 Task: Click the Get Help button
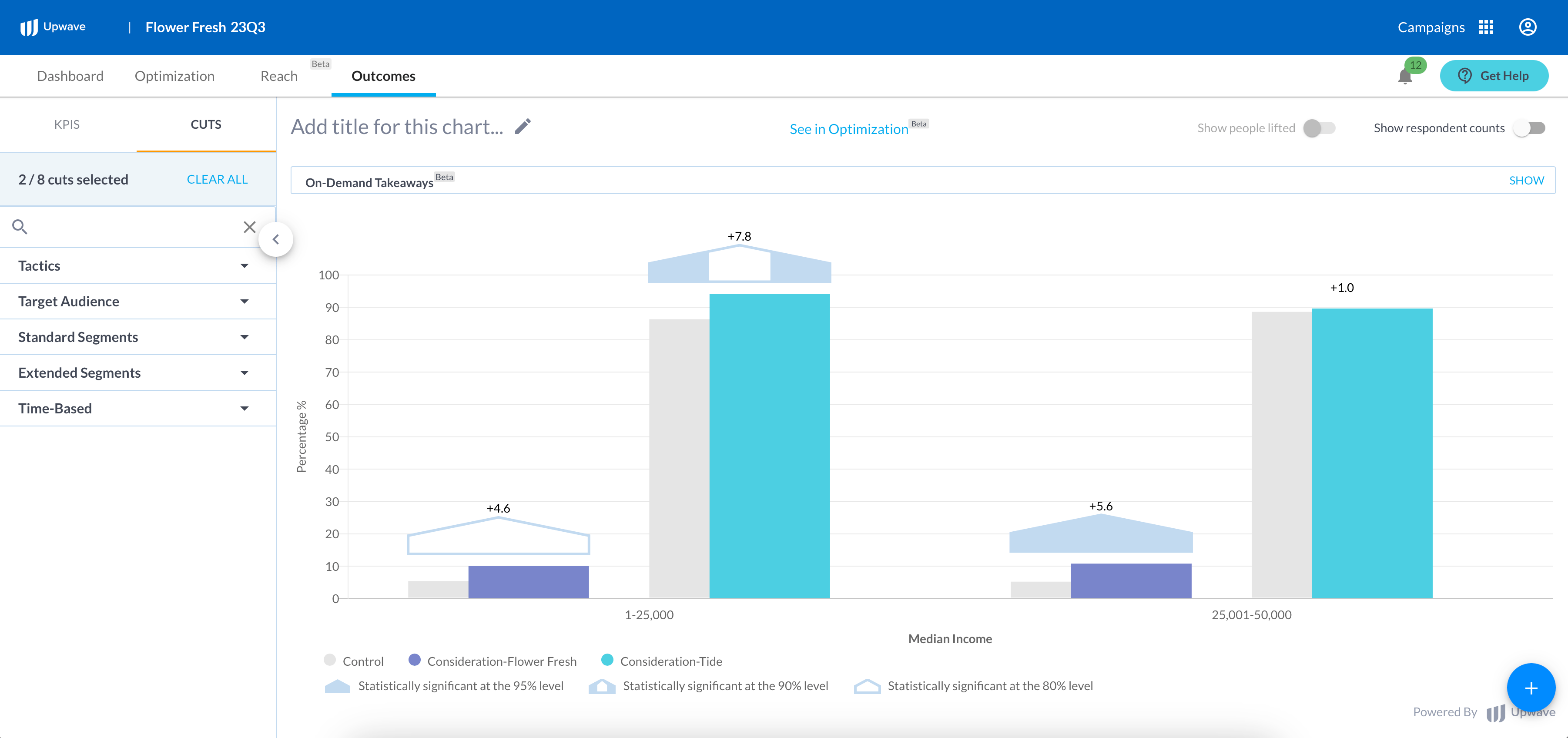(1494, 76)
